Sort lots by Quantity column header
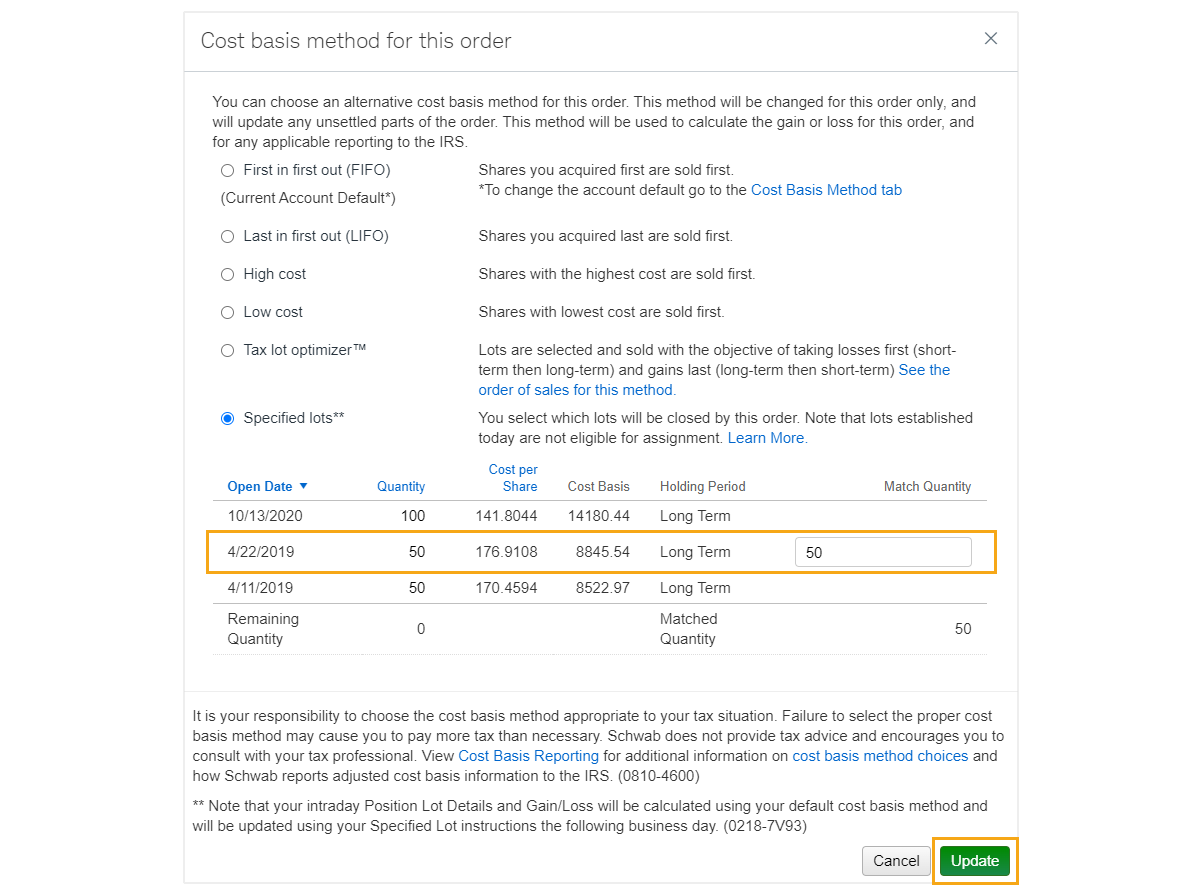Image resolution: width=1200 pixels, height=895 pixels. [401, 487]
